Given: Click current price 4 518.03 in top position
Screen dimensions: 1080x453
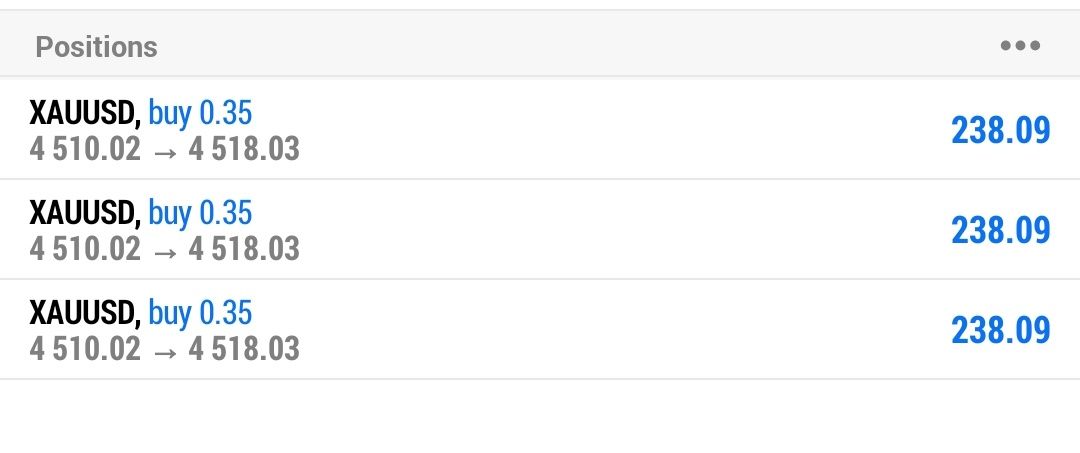Looking at the screenshot, I should [x=244, y=149].
